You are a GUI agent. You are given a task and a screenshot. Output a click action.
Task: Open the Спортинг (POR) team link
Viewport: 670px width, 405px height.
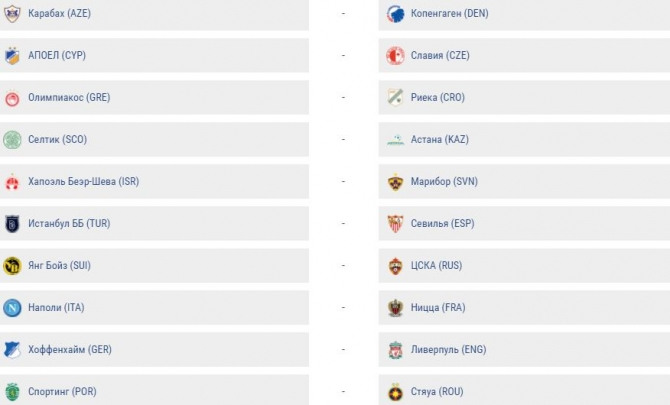(x=62, y=392)
